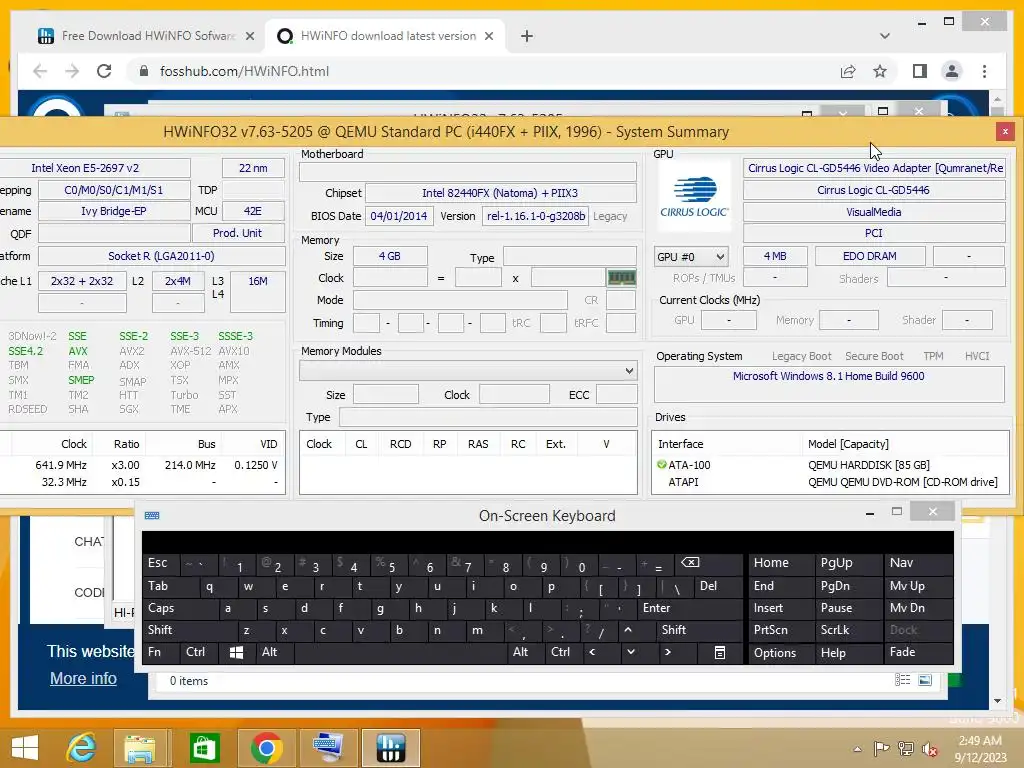Toggle the Chrome side panel icon
The width and height of the screenshot is (1024, 768).
[920, 71]
